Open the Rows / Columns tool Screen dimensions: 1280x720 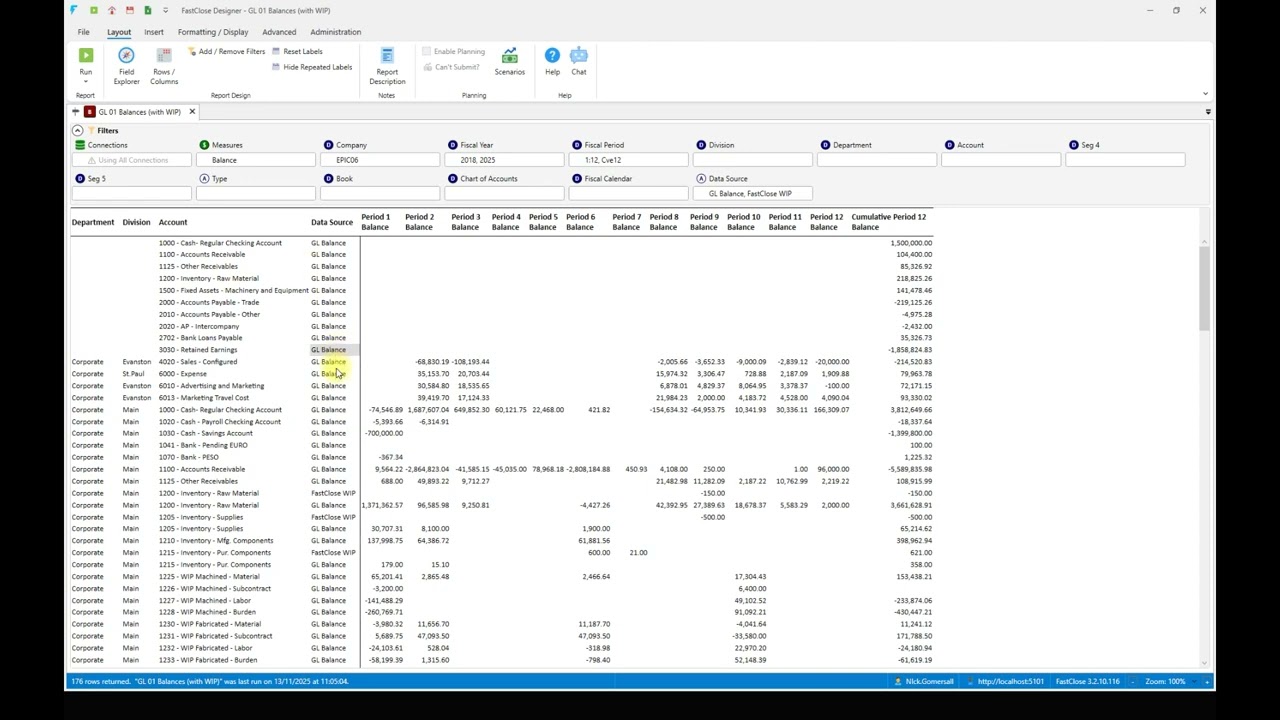[164, 66]
